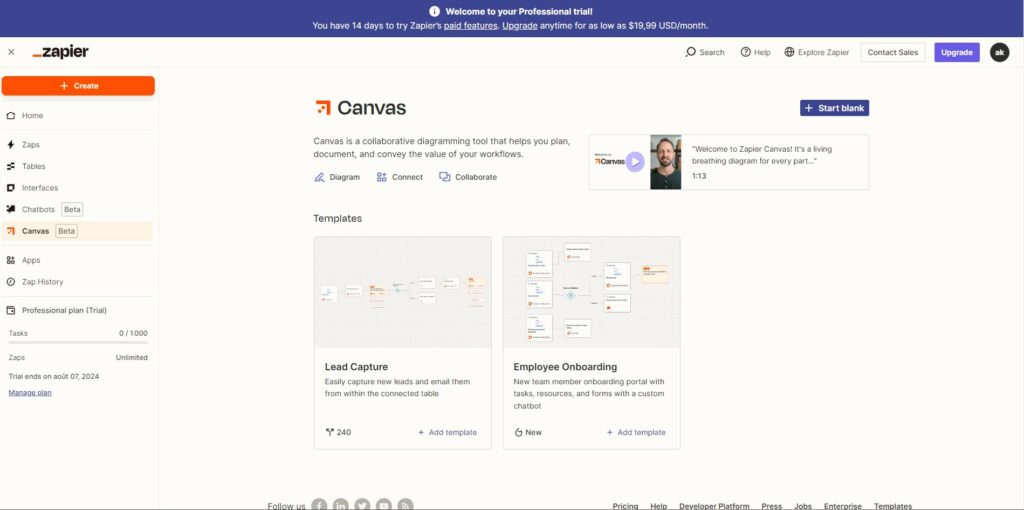Screen dimensions: 1024x510
Task: Click the Upgrade link in the trial banner
Action: pyautogui.click(x=520, y=25)
